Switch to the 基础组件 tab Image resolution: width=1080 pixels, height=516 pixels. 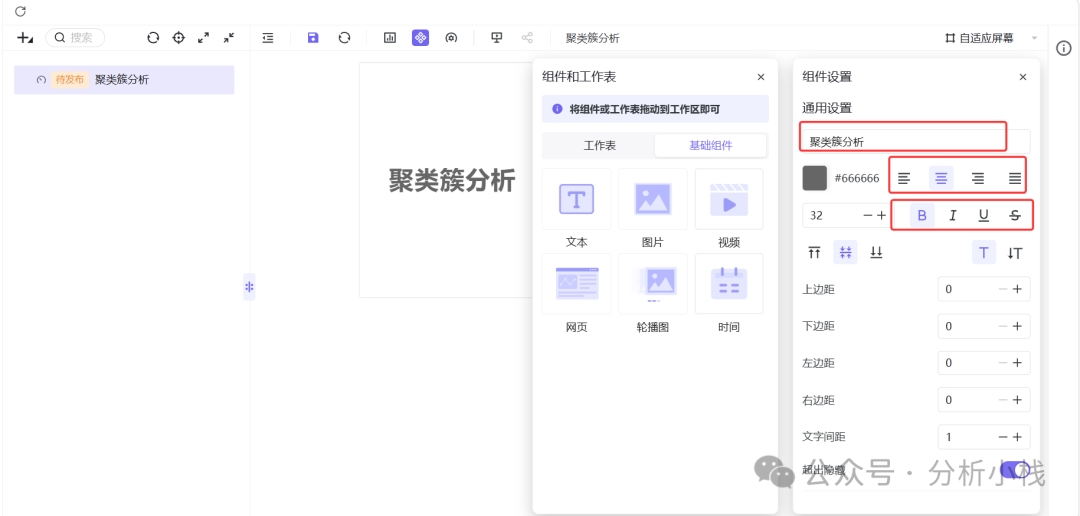point(711,145)
